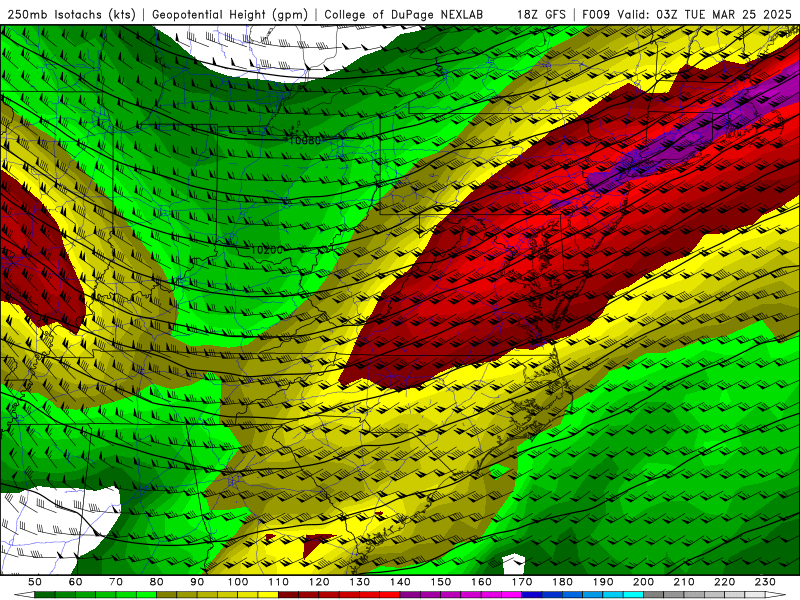Click the legend value 180
This screenshot has height=600, width=800.
click(563, 582)
